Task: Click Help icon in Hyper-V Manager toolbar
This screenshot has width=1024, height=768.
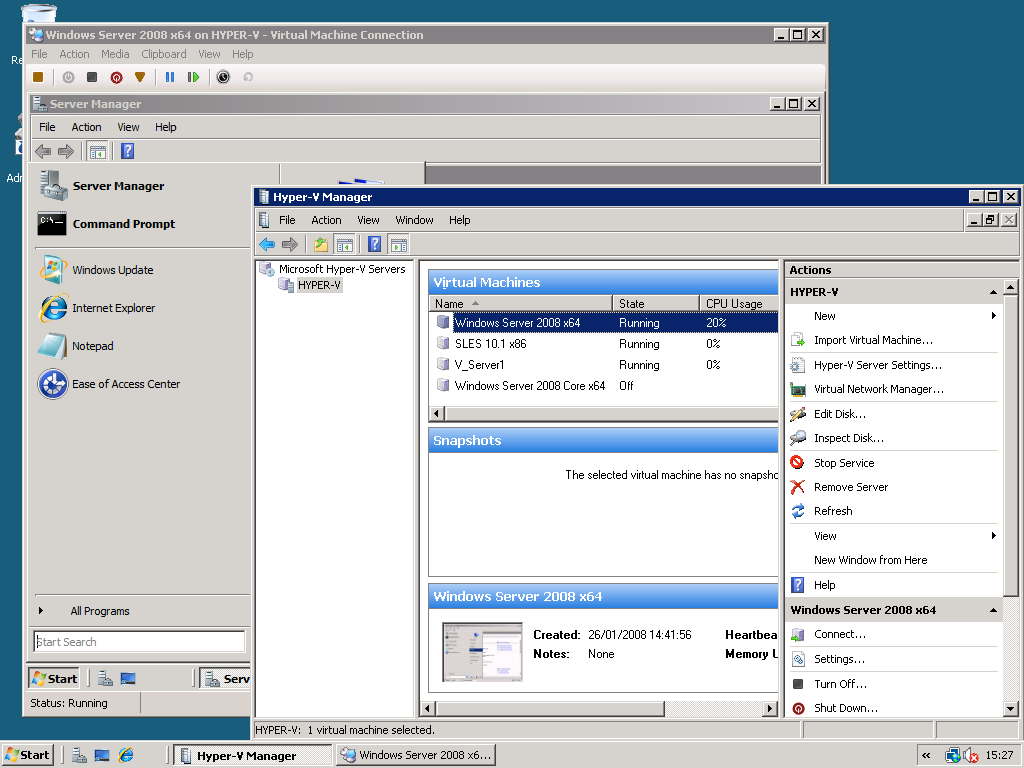Action: click(x=374, y=244)
